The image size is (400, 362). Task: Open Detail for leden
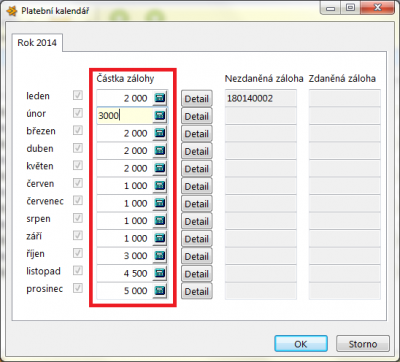(x=197, y=99)
